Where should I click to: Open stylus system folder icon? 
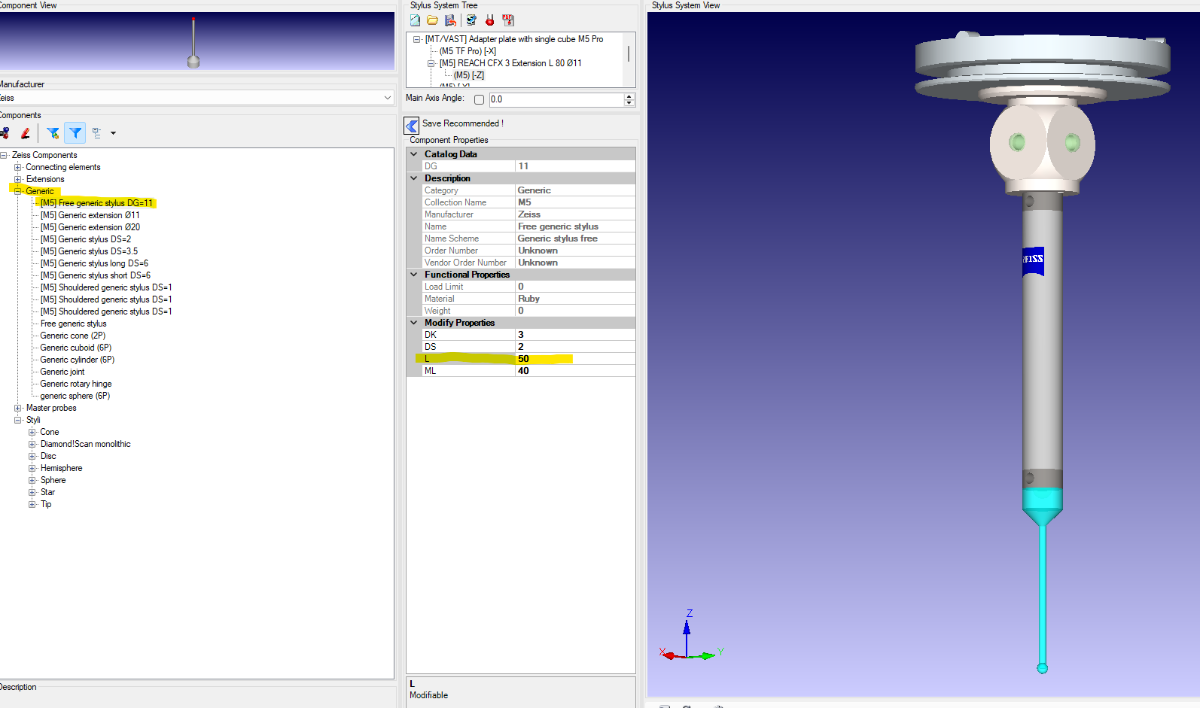[x=432, y=20]
